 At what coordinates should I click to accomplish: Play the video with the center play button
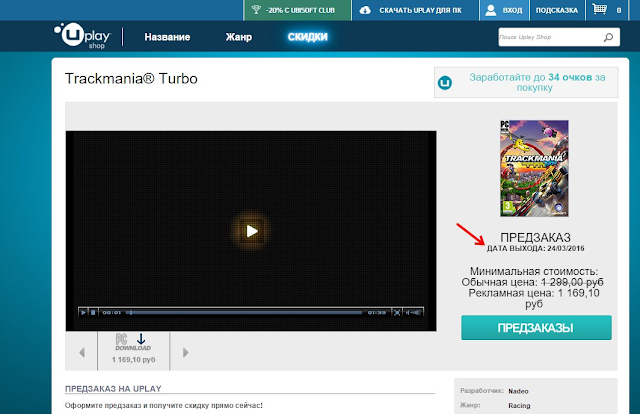(252, 231)
